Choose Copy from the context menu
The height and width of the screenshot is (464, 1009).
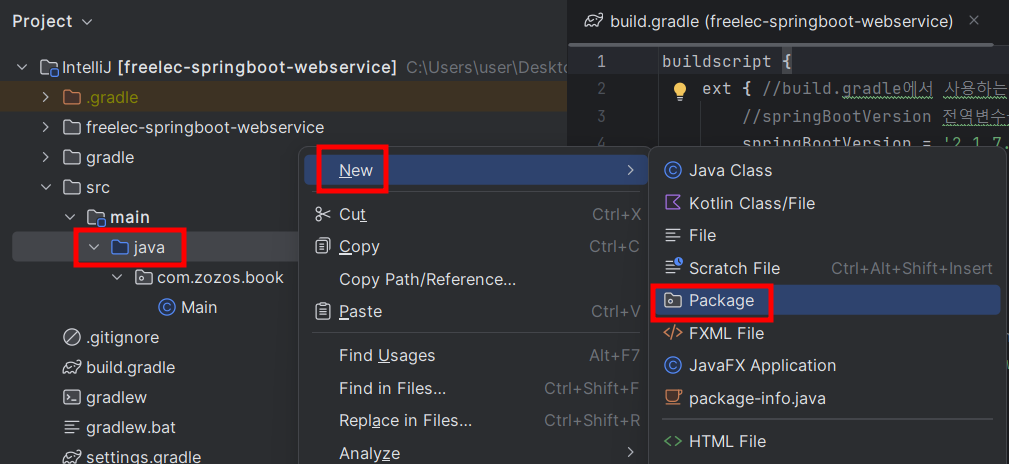476,246
